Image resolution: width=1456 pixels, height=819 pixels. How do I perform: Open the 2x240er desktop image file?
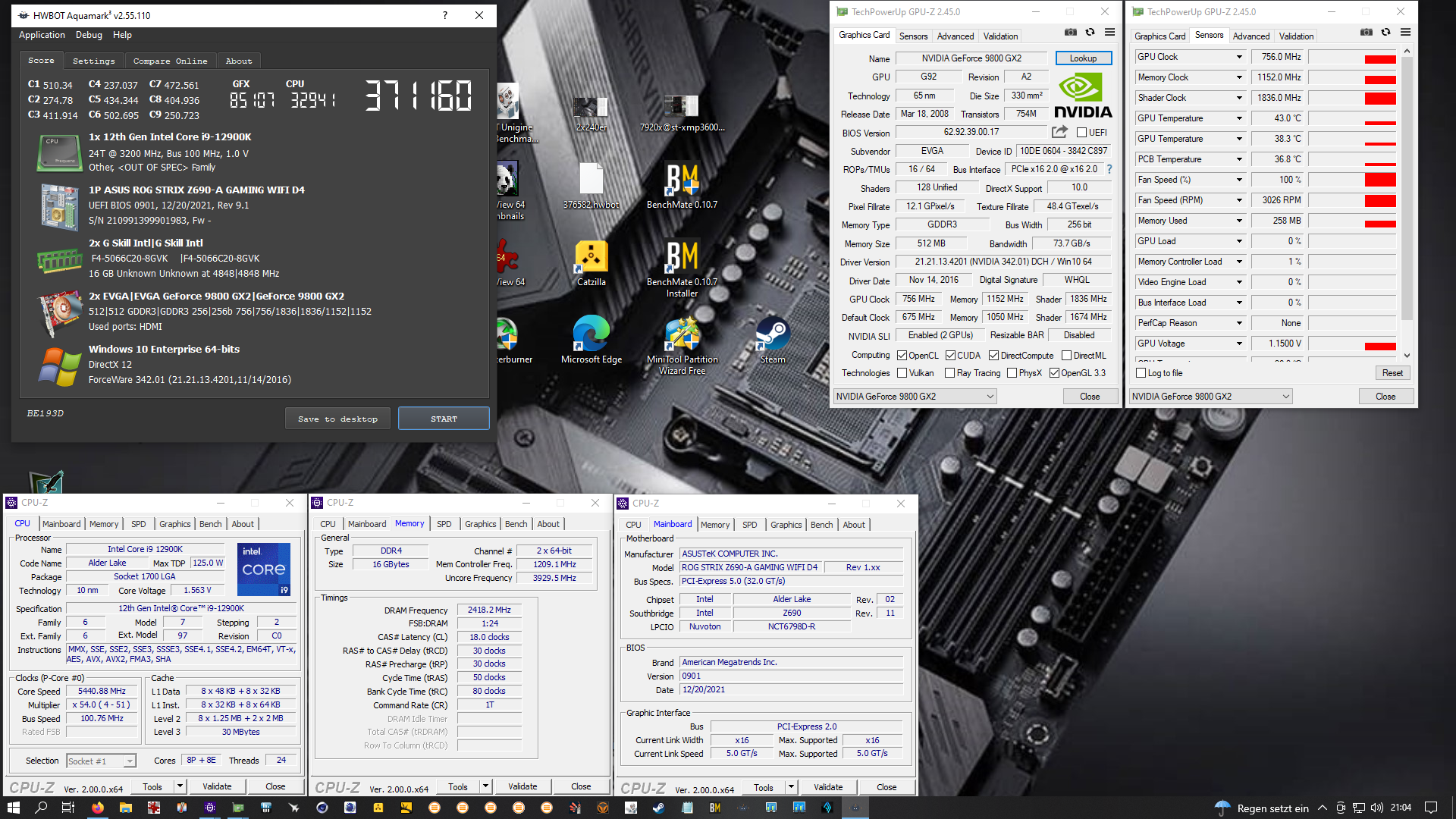591,114
